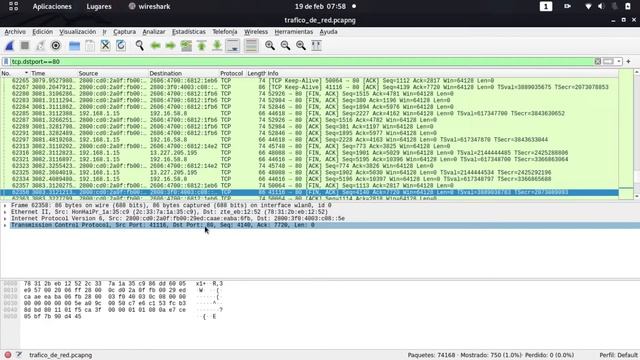Image resolution: width=640 pixels, height=360 pixels.
Task: Open the Captura menu
Action: (124, 31)
